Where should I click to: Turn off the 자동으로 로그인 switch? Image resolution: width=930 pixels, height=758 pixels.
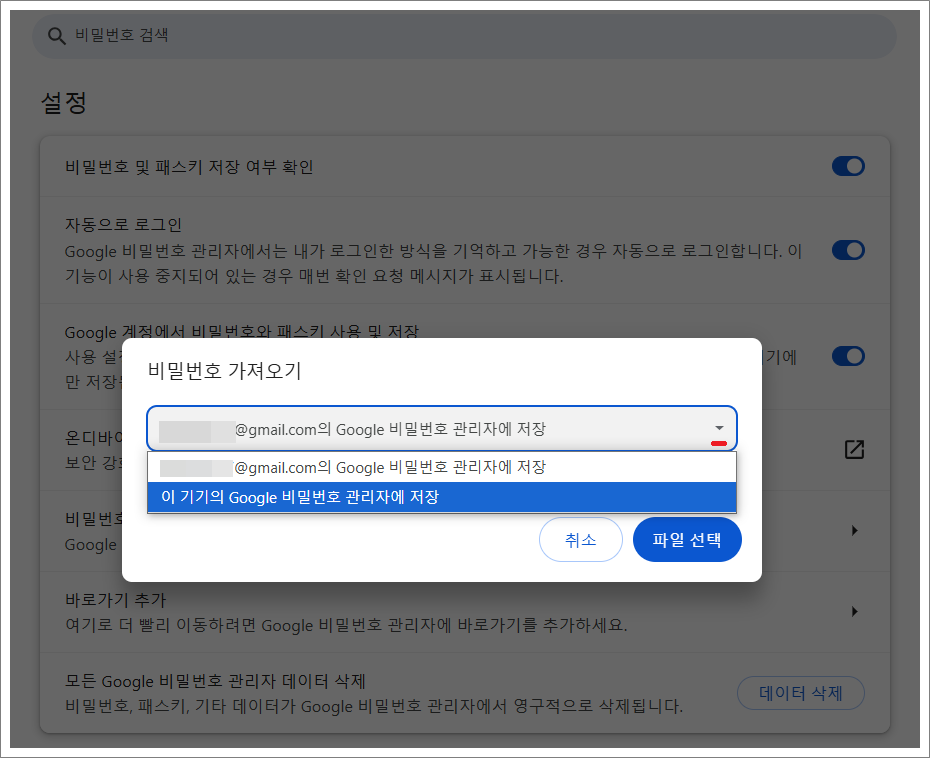pos(848,250)
